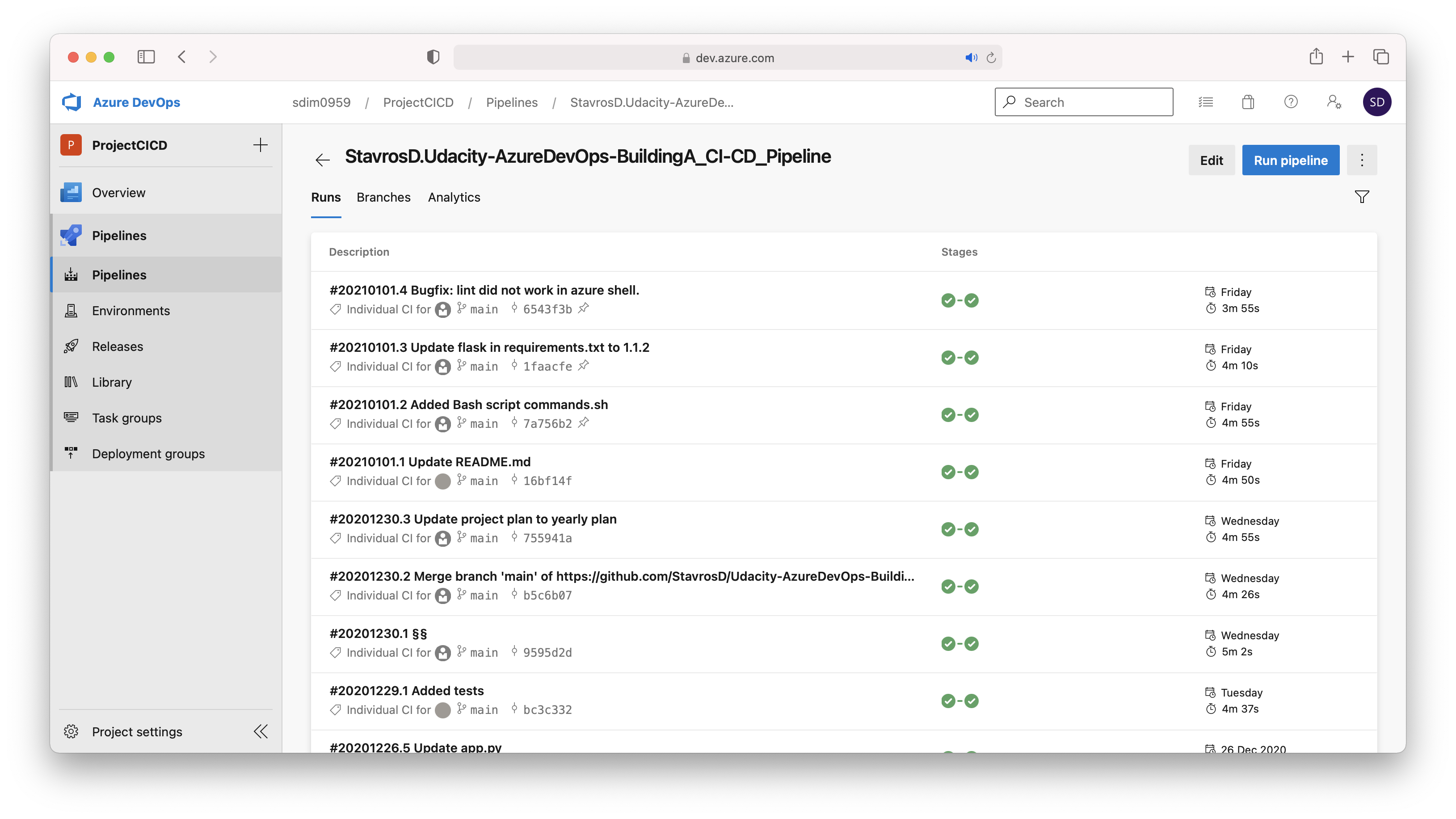Click the back arrow beside the pipeline title

click(x=322, y=160)
